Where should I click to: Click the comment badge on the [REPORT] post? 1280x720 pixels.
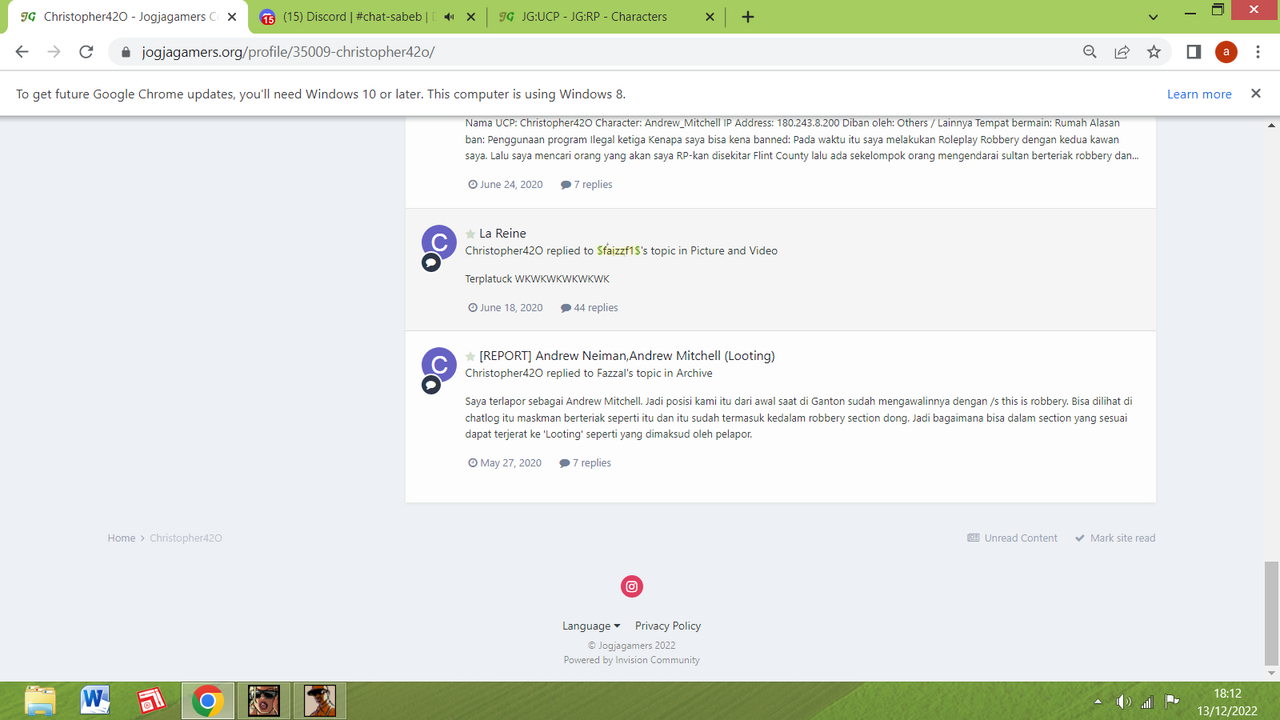[431, 385]
